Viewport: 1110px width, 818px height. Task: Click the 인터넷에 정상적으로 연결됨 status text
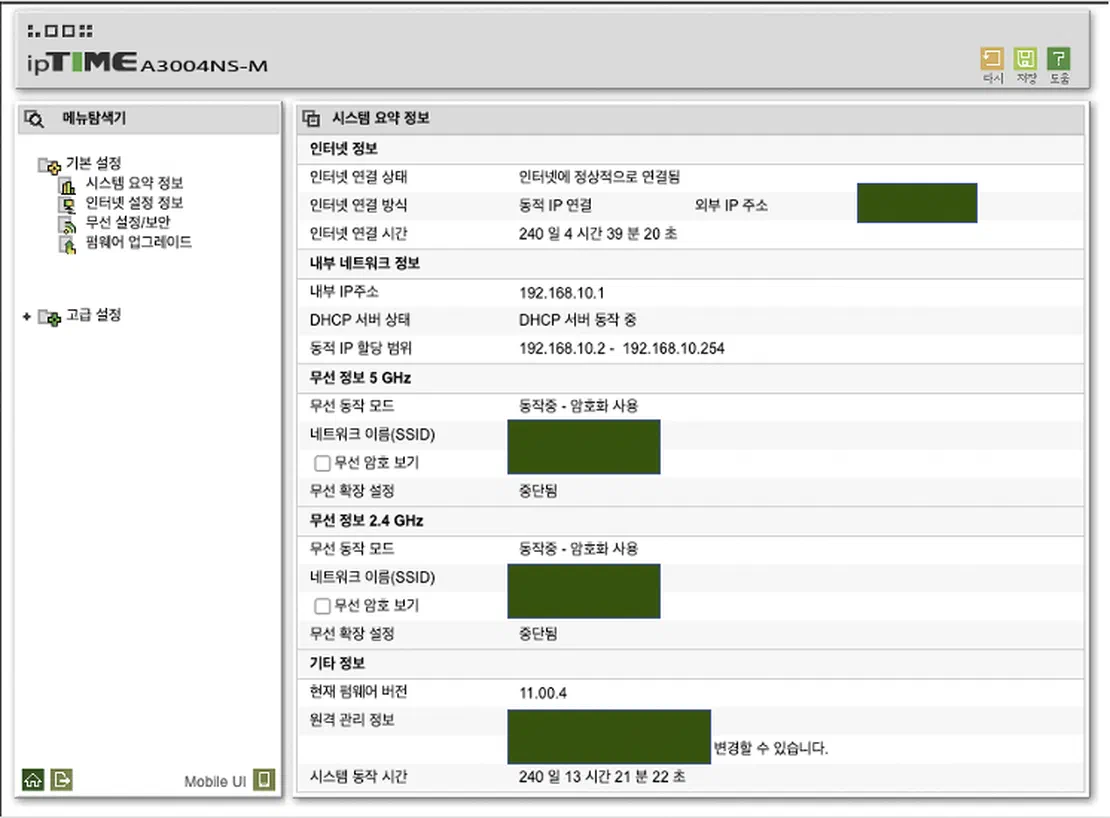pos(599,177)
